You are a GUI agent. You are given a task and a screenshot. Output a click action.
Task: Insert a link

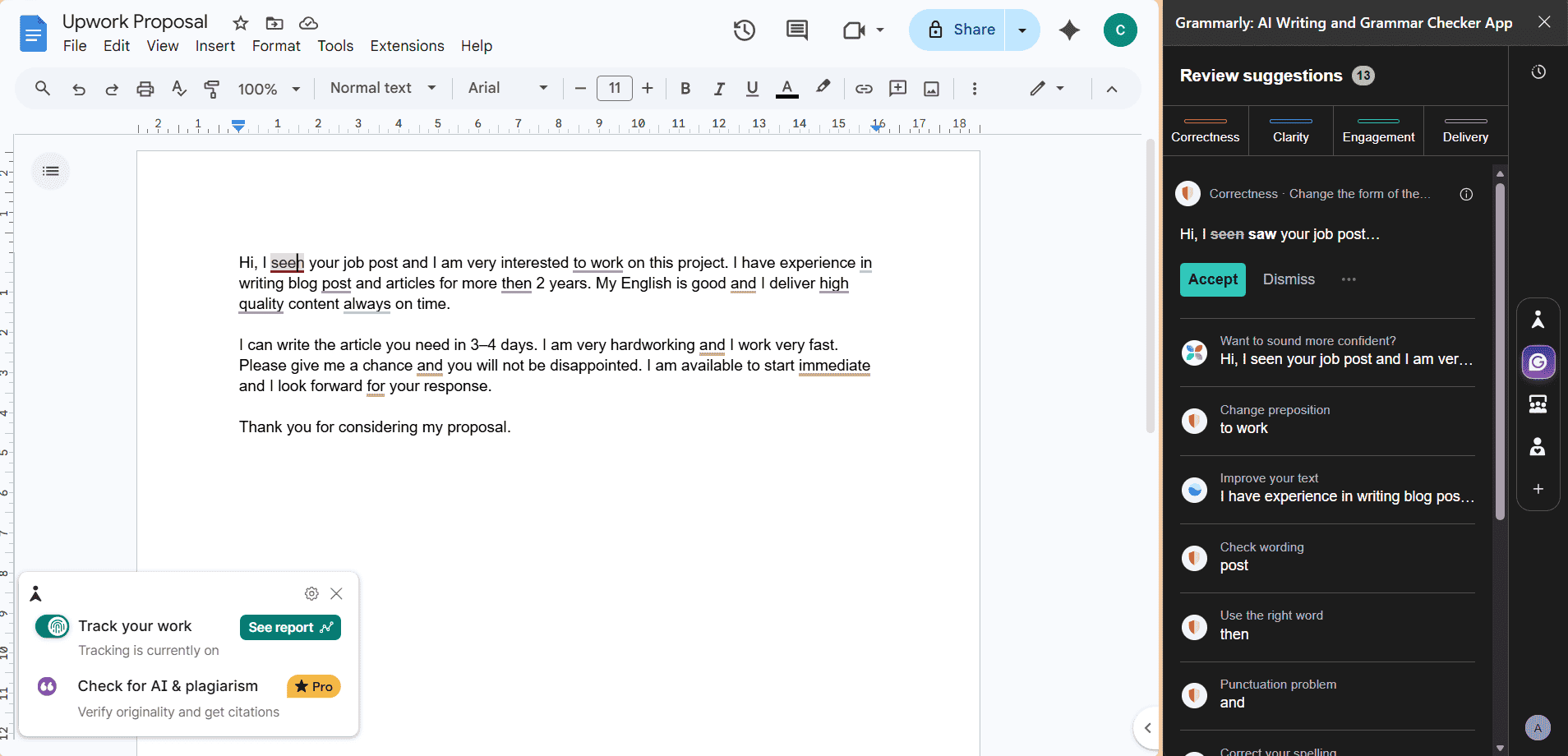point(864,88)
